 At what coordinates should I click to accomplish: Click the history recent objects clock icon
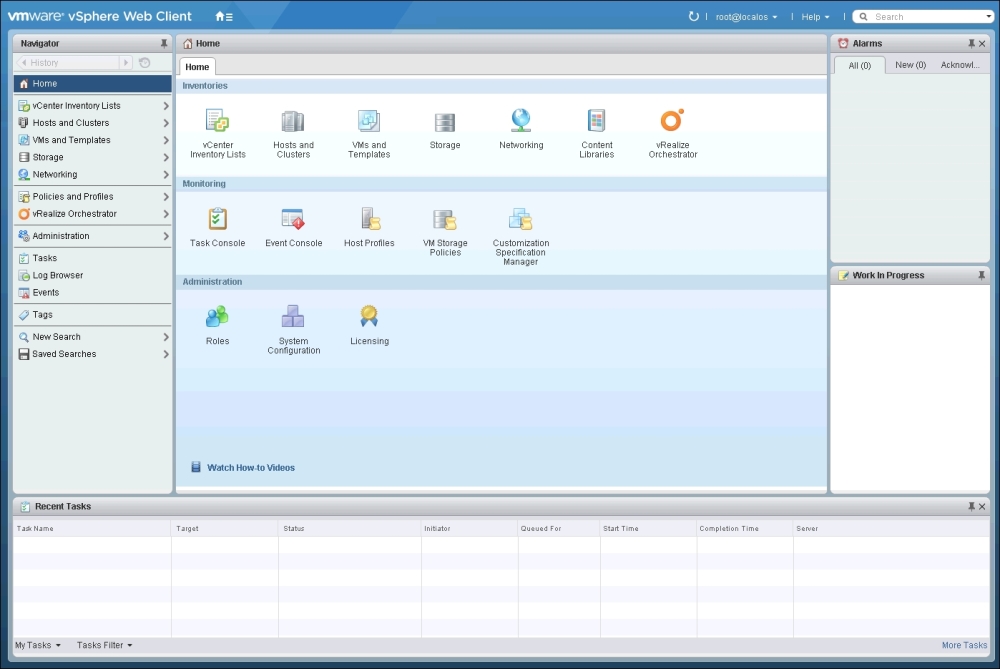(x=145, y=62)
